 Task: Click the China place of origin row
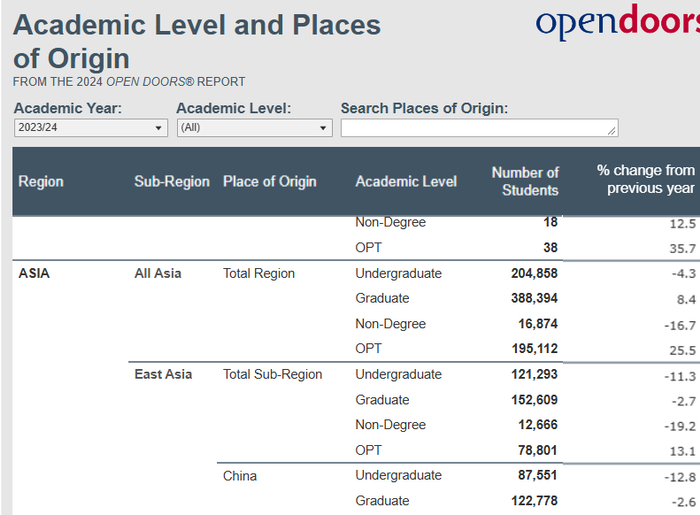tap(240, 476)
